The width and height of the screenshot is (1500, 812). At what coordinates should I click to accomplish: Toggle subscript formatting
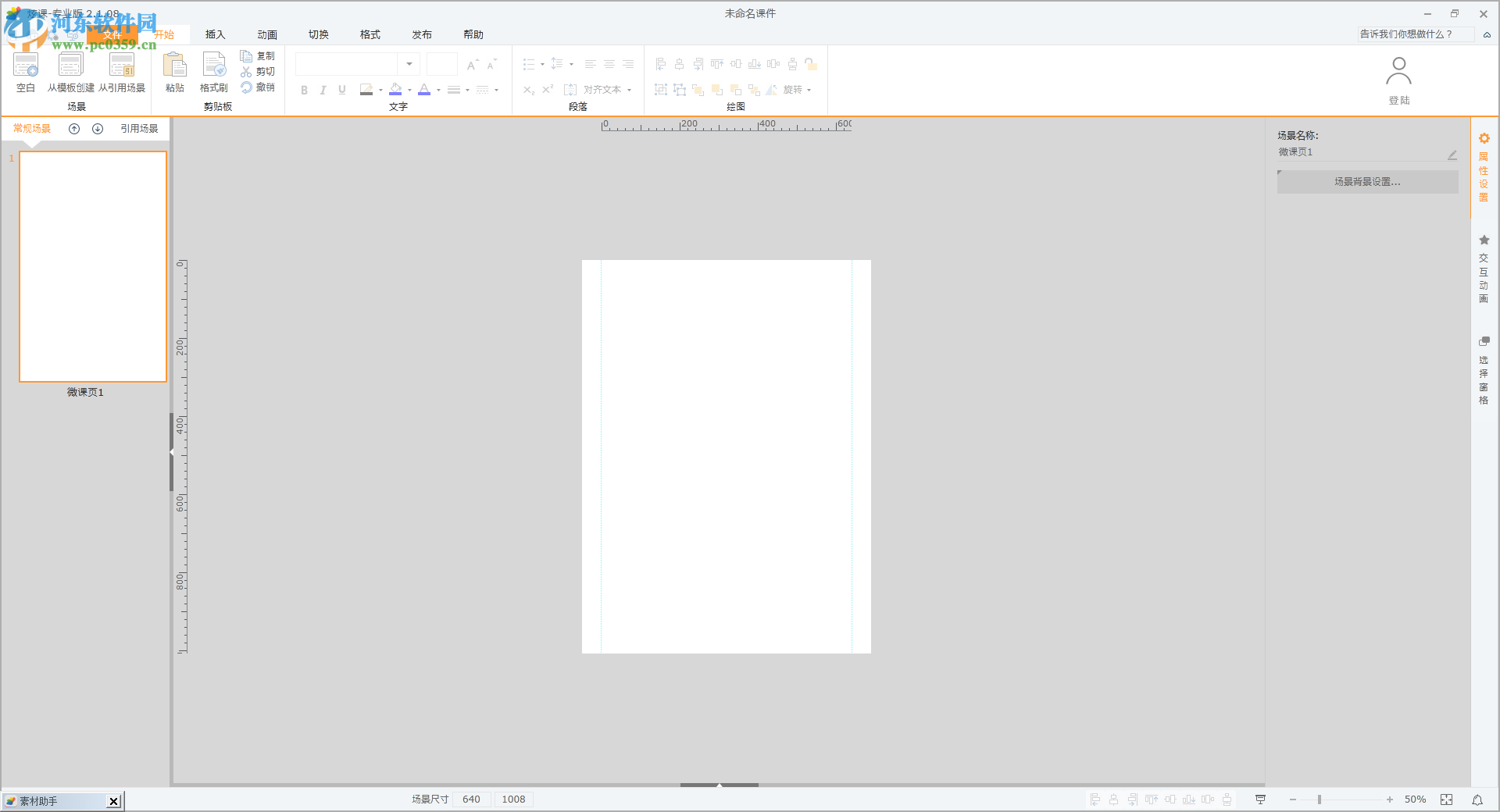[x=529, y=90]
